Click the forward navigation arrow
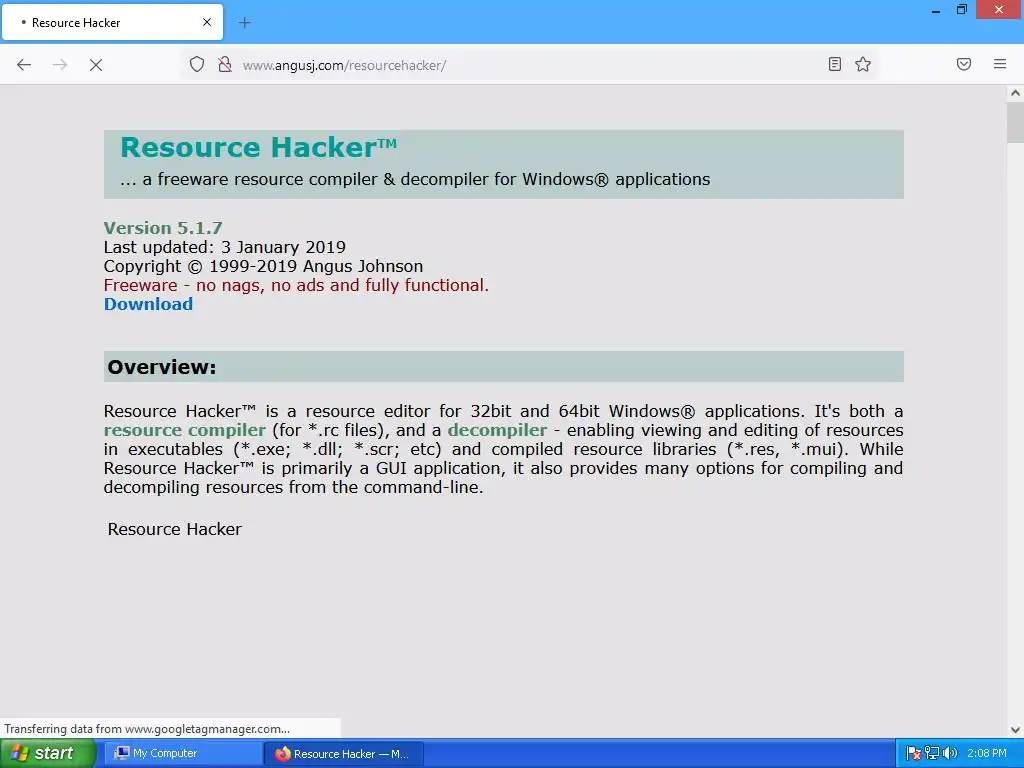1024x768 pixels. (60, 65)
